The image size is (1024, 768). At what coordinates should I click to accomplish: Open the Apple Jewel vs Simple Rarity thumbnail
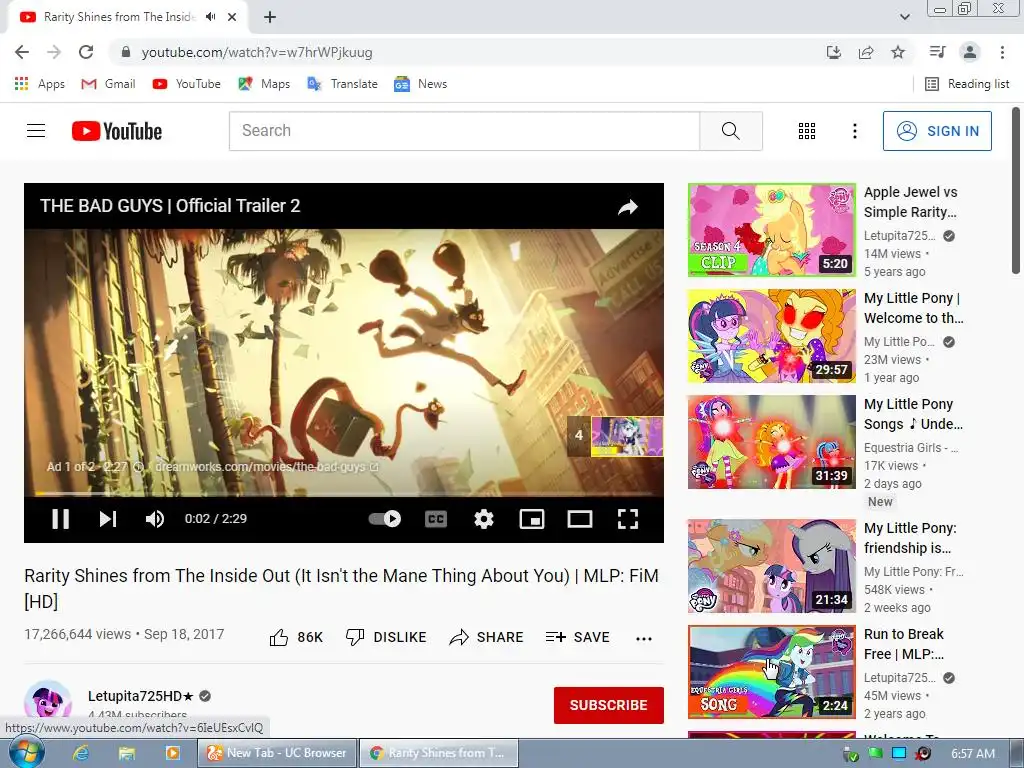coord(772,230)
